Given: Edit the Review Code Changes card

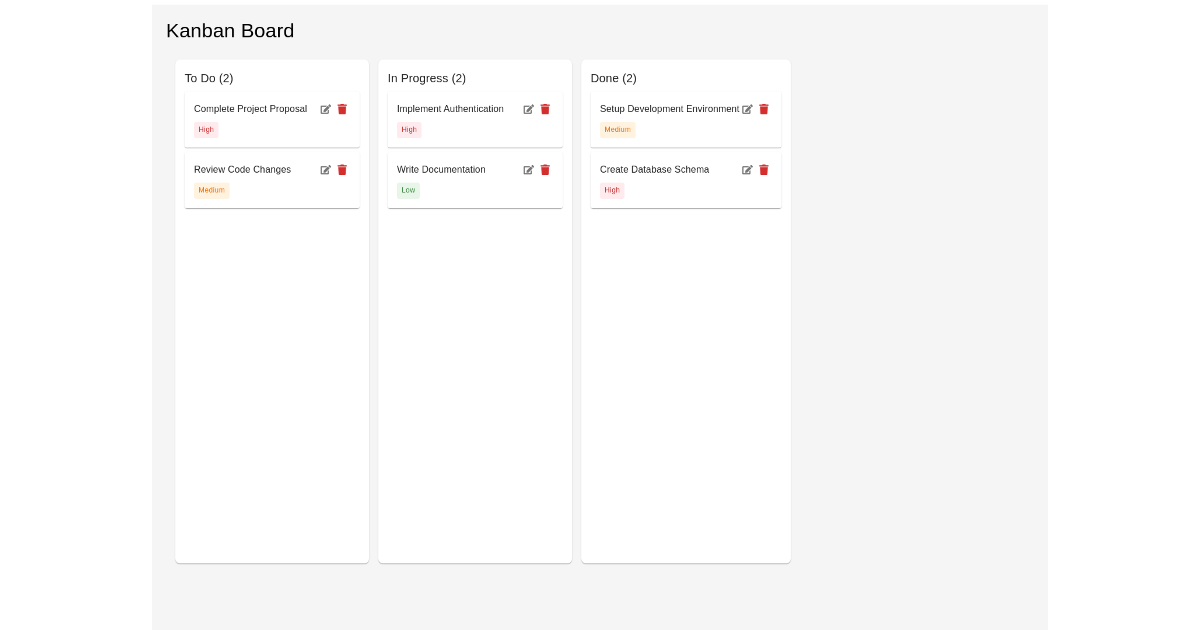Looking at the screenshot, I should 326,170.
